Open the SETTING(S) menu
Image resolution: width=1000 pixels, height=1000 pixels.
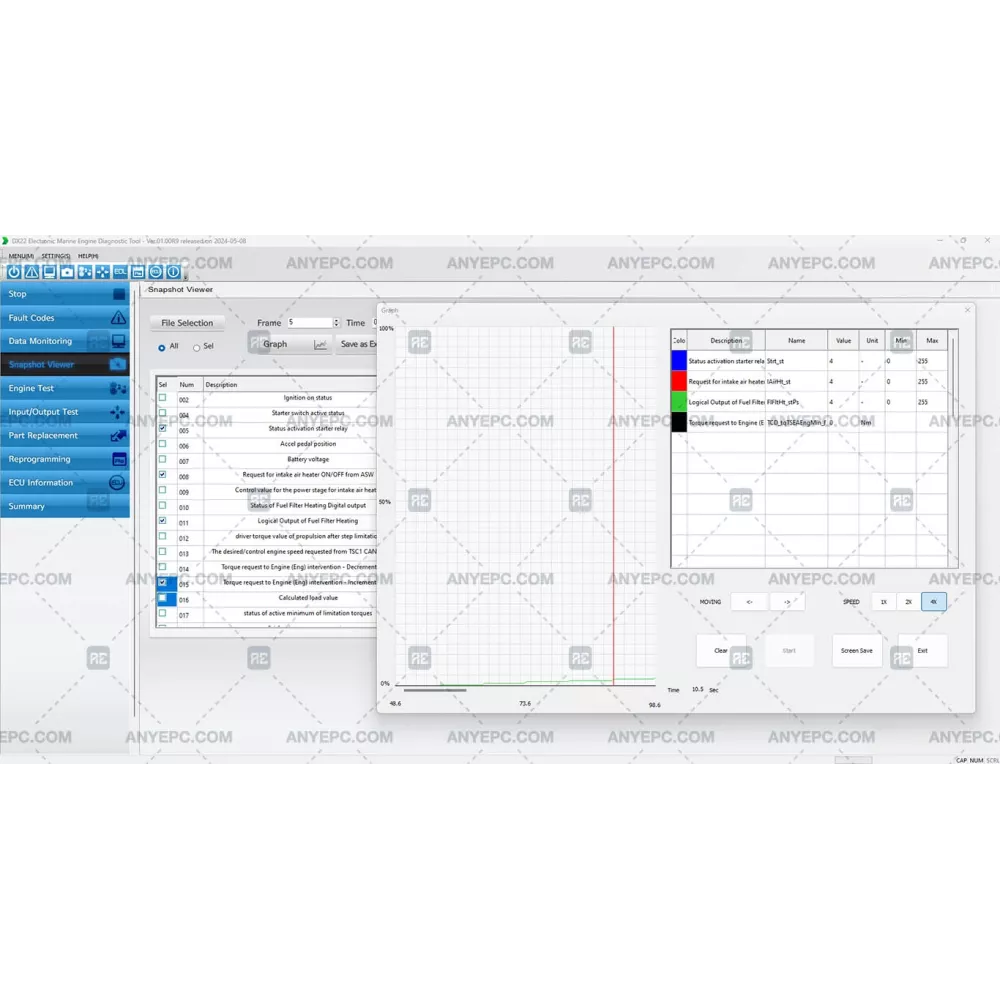point(56,256)
